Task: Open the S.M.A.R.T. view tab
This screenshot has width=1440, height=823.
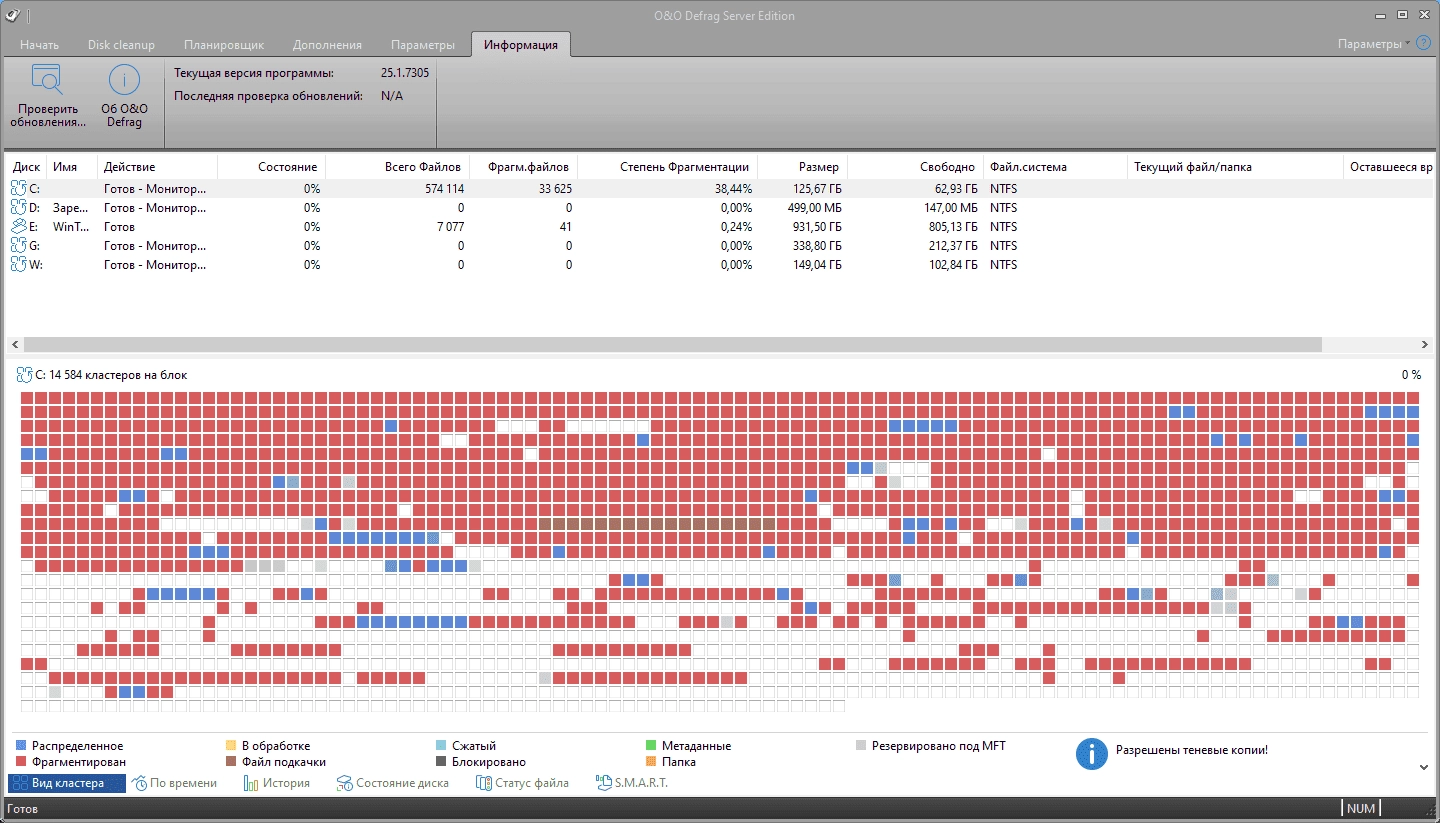Action: tap(631, 783)
